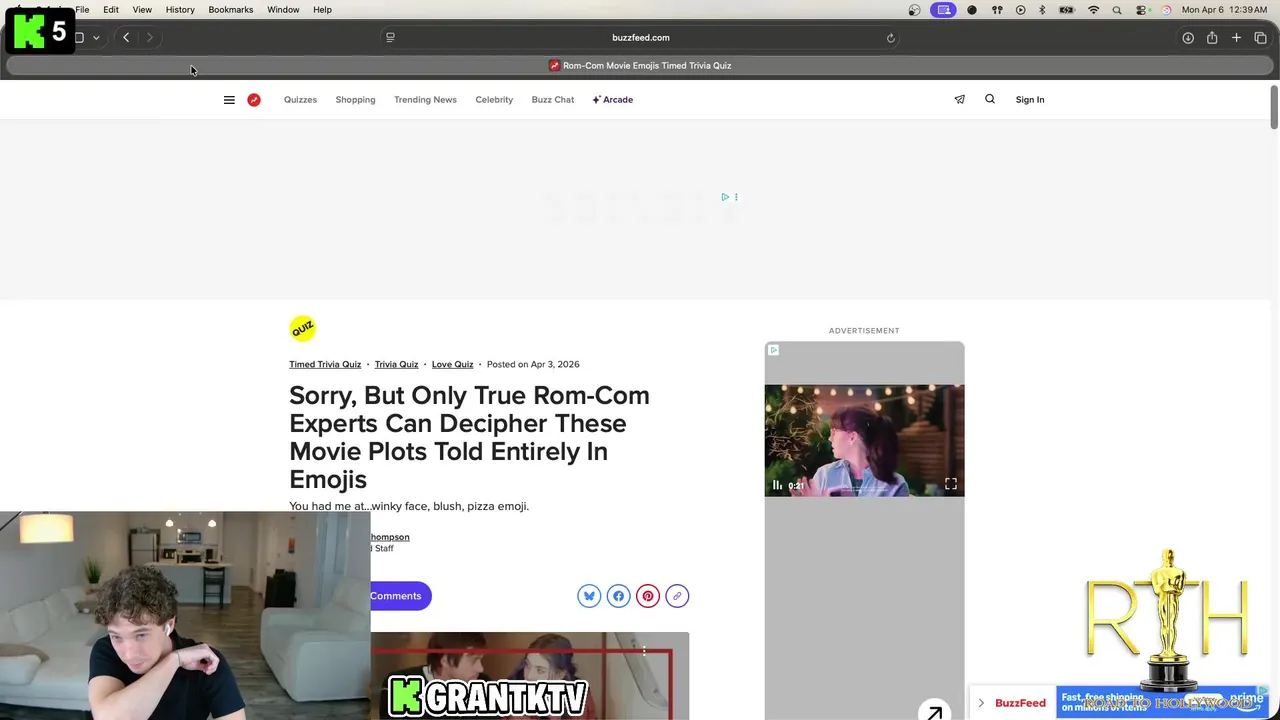
Task: Click the page reader icon in address bar
Action: click(x=390, y=38)
